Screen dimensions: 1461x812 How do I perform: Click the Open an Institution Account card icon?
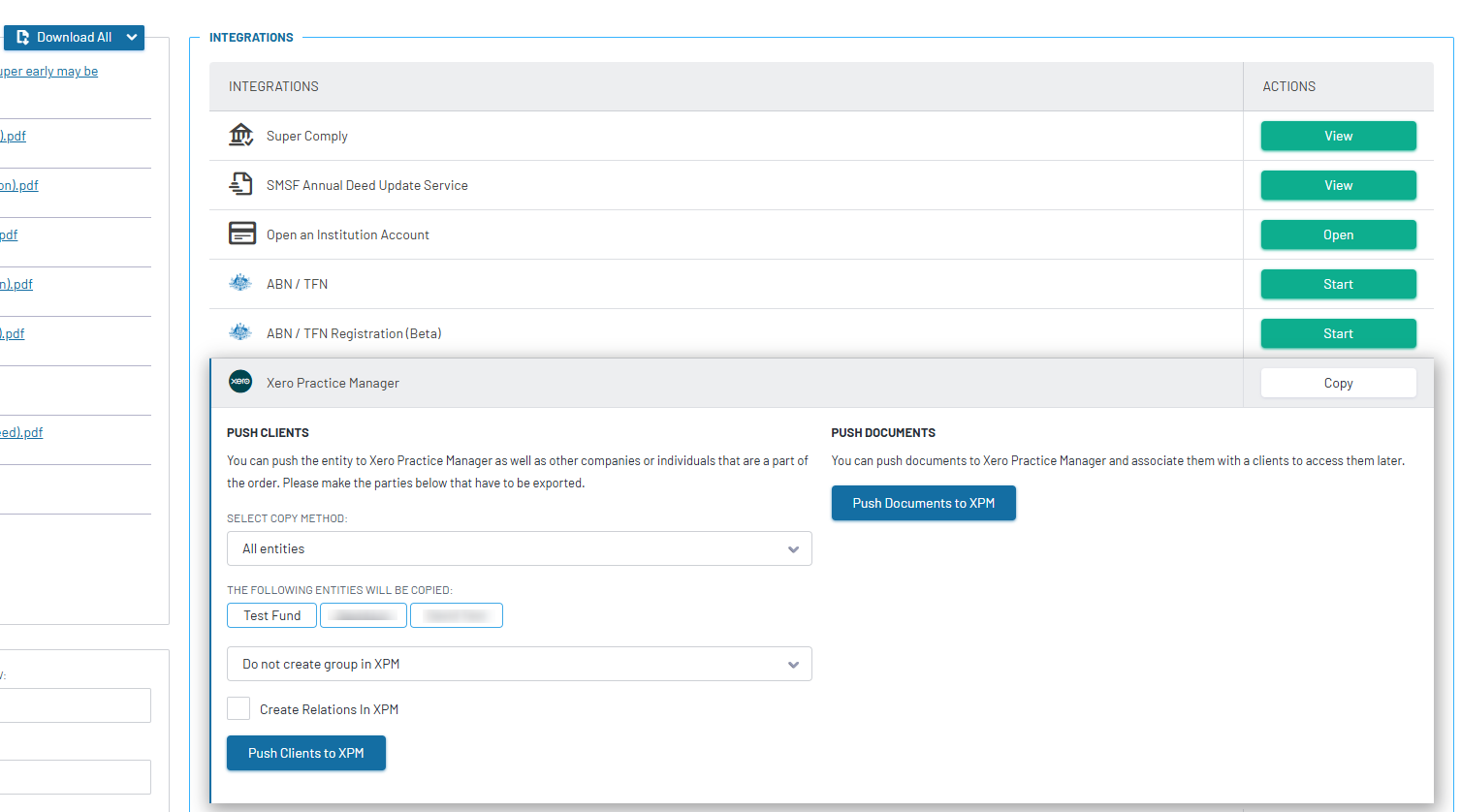click(x=241, y=234)
